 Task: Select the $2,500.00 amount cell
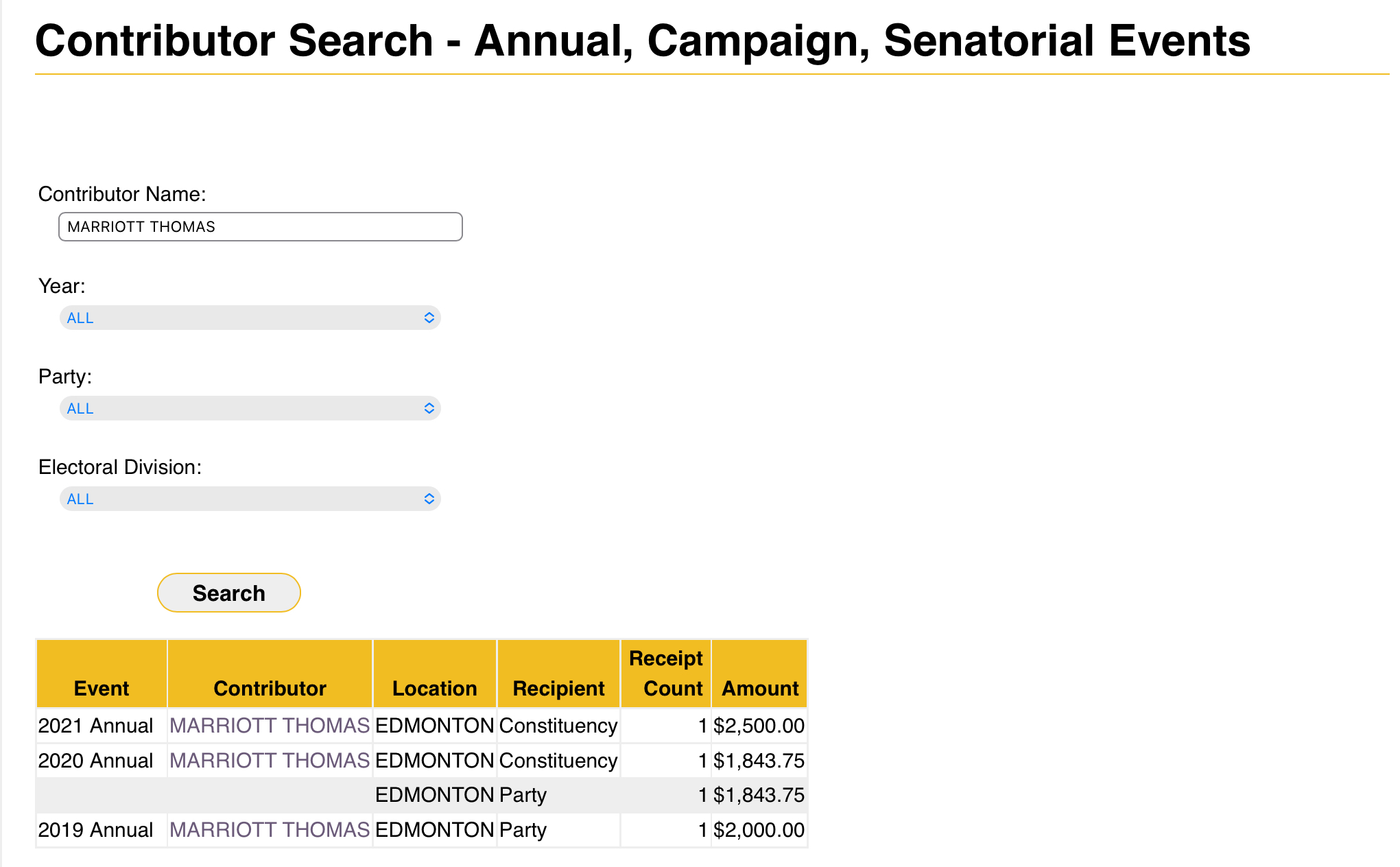coord(759,726)
